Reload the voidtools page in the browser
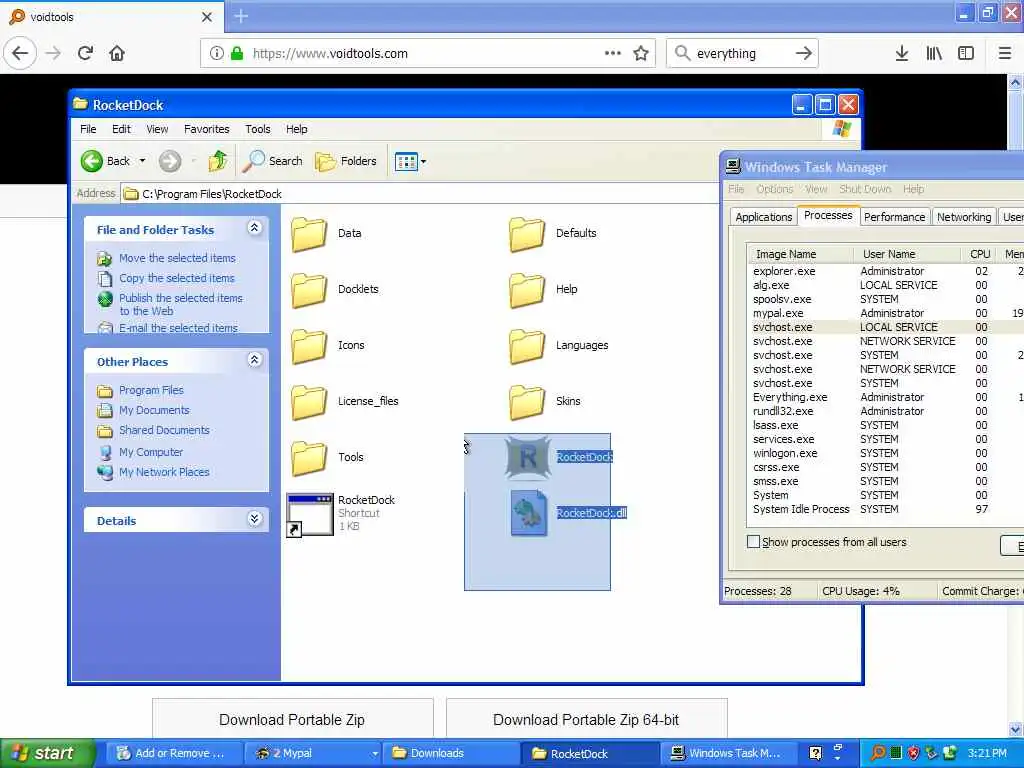The height and width of the screenshot is (768, 1024). [85, 53]
